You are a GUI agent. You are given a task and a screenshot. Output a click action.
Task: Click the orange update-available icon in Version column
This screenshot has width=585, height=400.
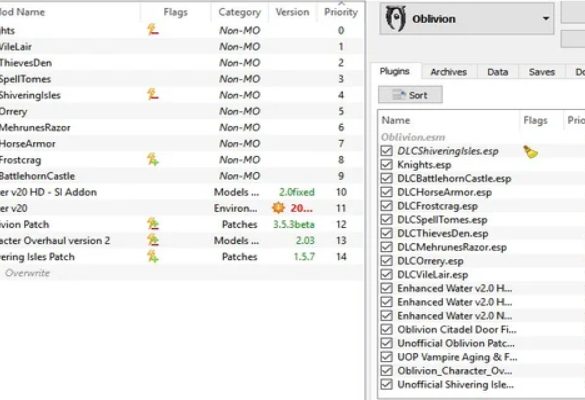coord(278,208)
